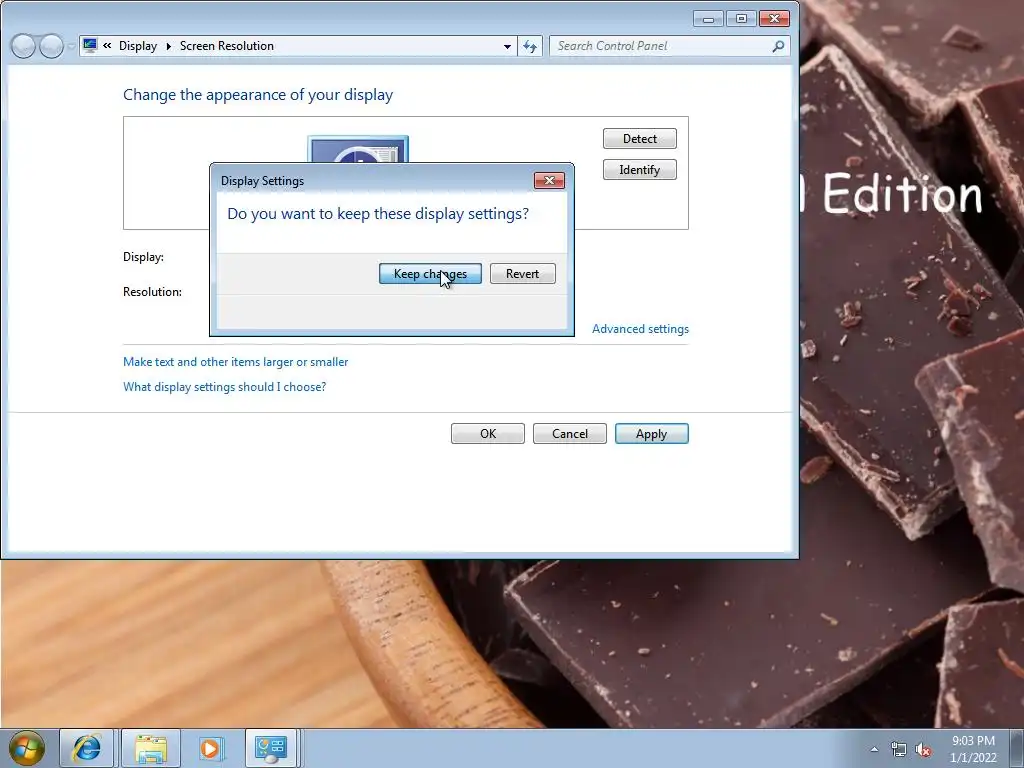Open What display settings should I choose link
Image resolution: width=1024 pixels, height=768 pixels.
pos(224,387)
